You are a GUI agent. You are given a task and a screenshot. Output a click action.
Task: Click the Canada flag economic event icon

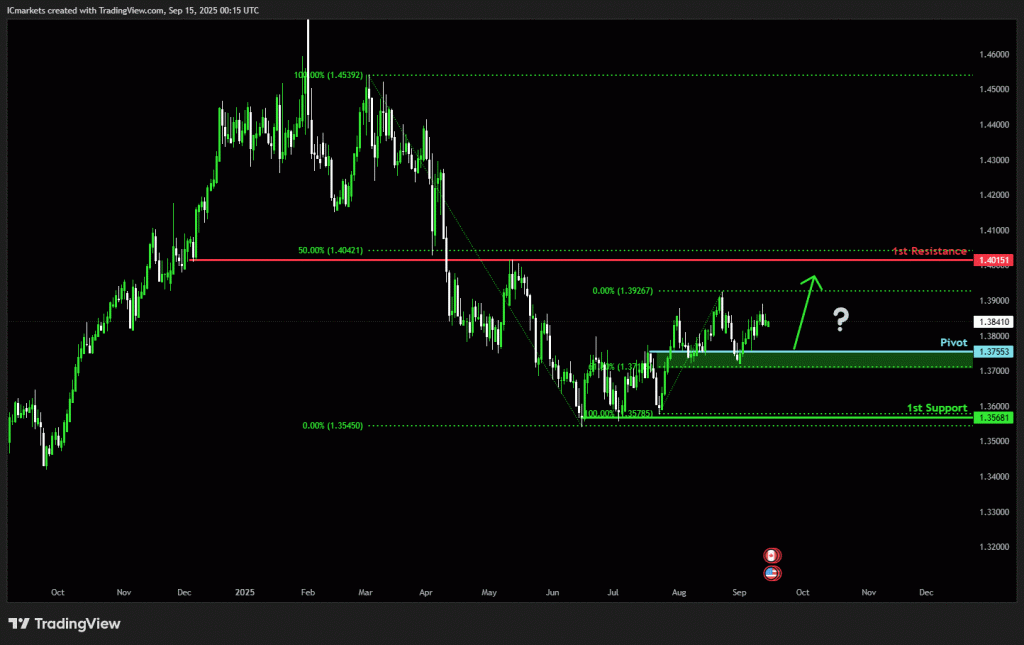[x=772, y=556]
